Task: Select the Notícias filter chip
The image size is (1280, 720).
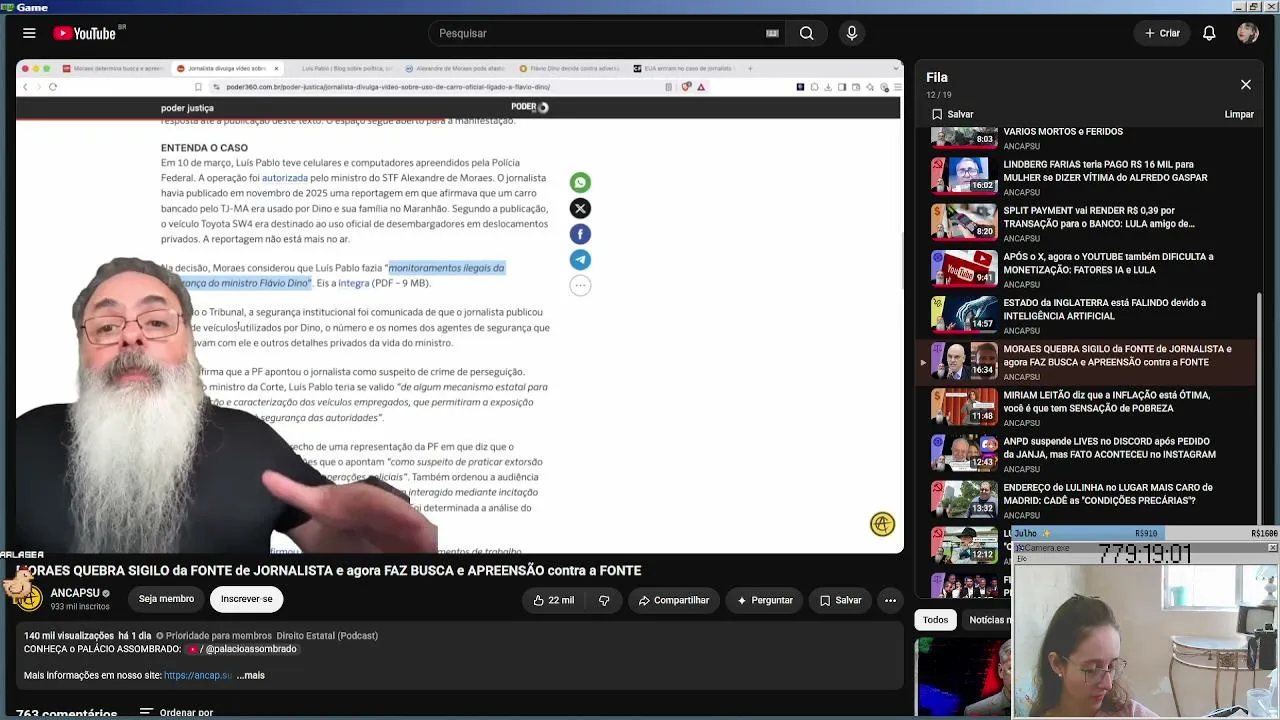Action: 990,620
